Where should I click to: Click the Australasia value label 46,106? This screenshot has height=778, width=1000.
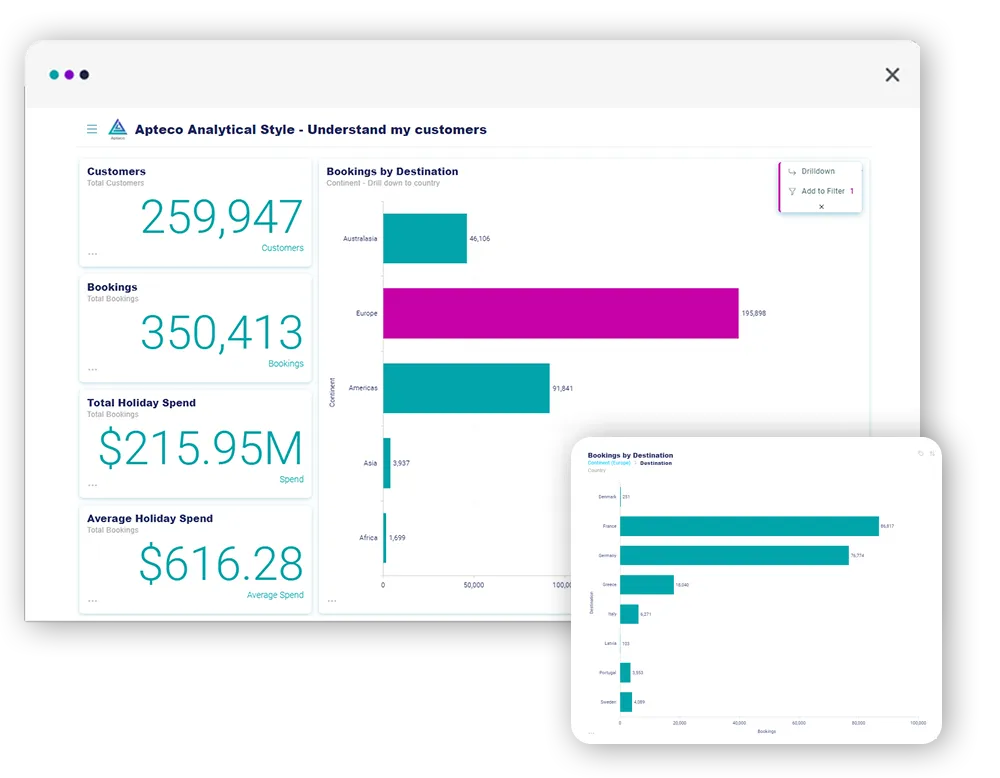tap(480, 239)
